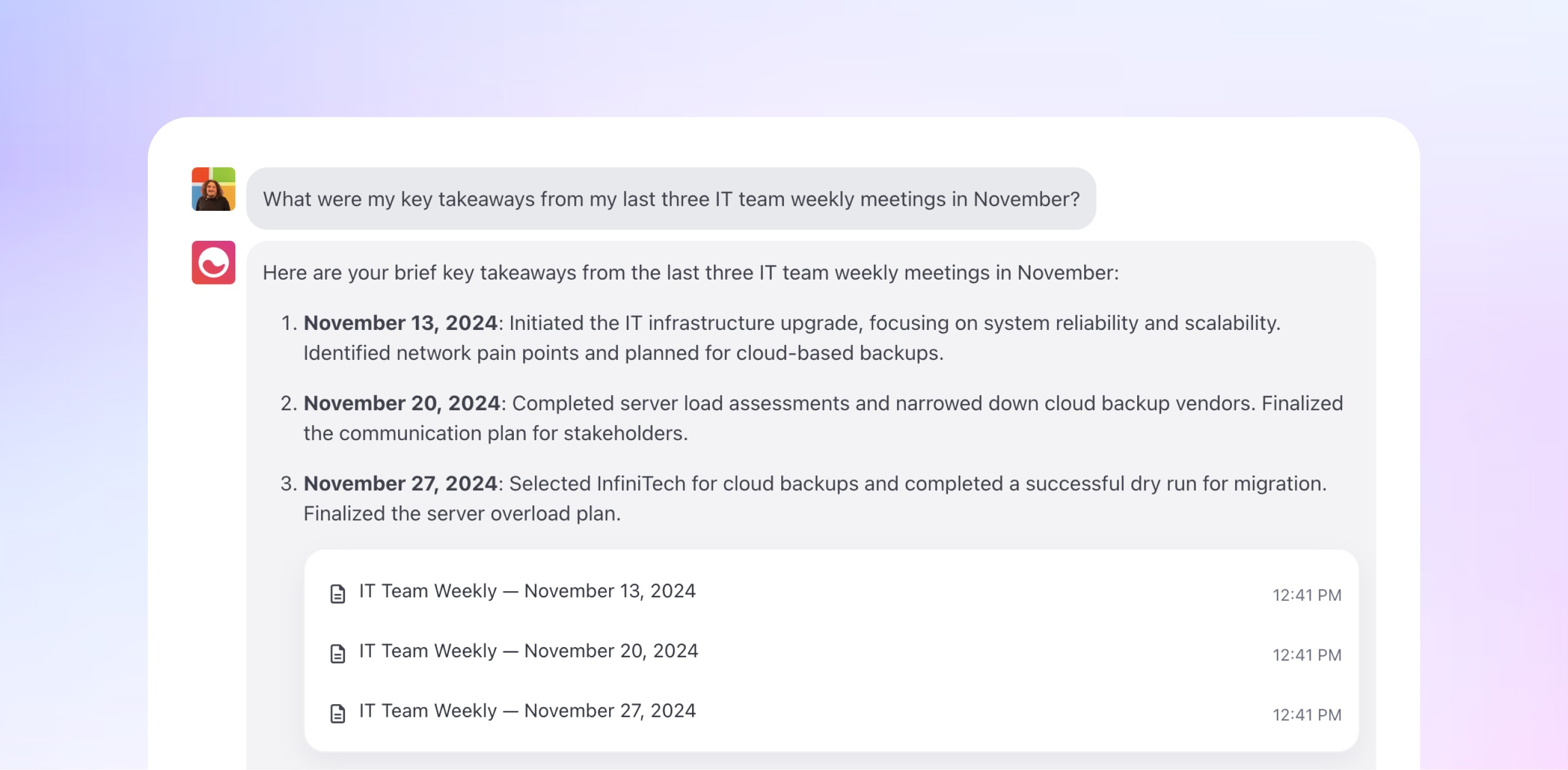Click the 12:41 PM timestamp on November 13 row
Screen dimensions: 1568x770
[1307, 595]
